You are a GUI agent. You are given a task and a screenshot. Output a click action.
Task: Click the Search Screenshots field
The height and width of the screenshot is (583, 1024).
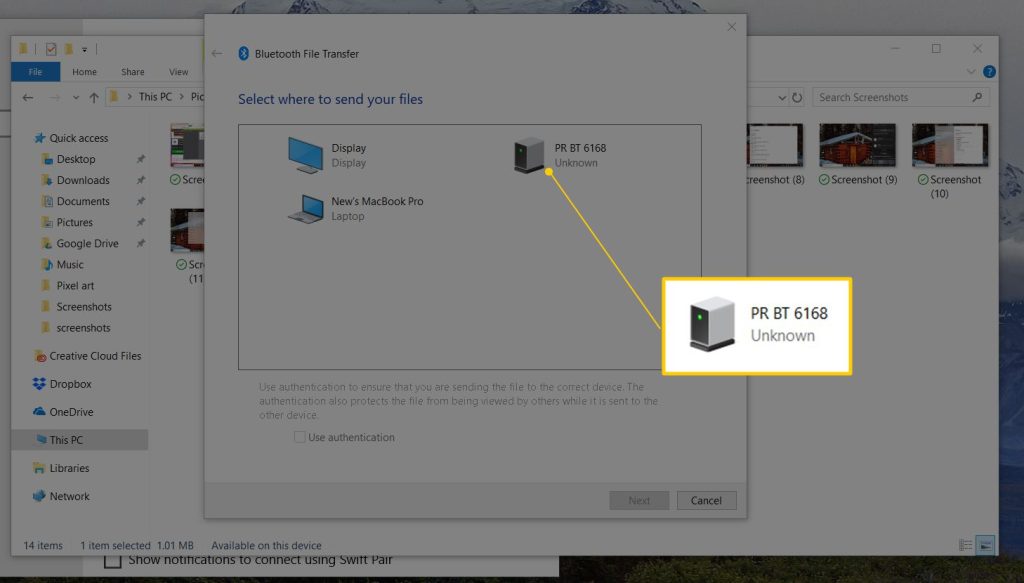pos(890,98)
